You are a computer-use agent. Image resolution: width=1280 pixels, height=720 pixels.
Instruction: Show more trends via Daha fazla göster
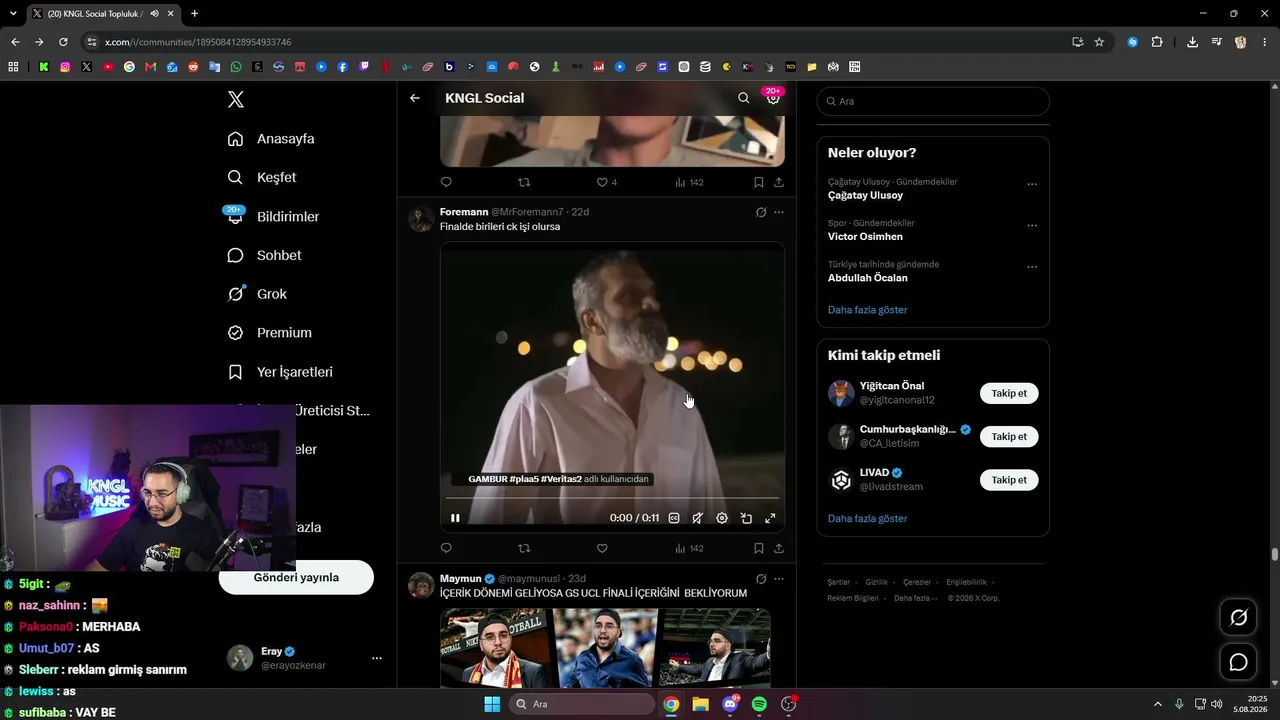pos(867,310)
